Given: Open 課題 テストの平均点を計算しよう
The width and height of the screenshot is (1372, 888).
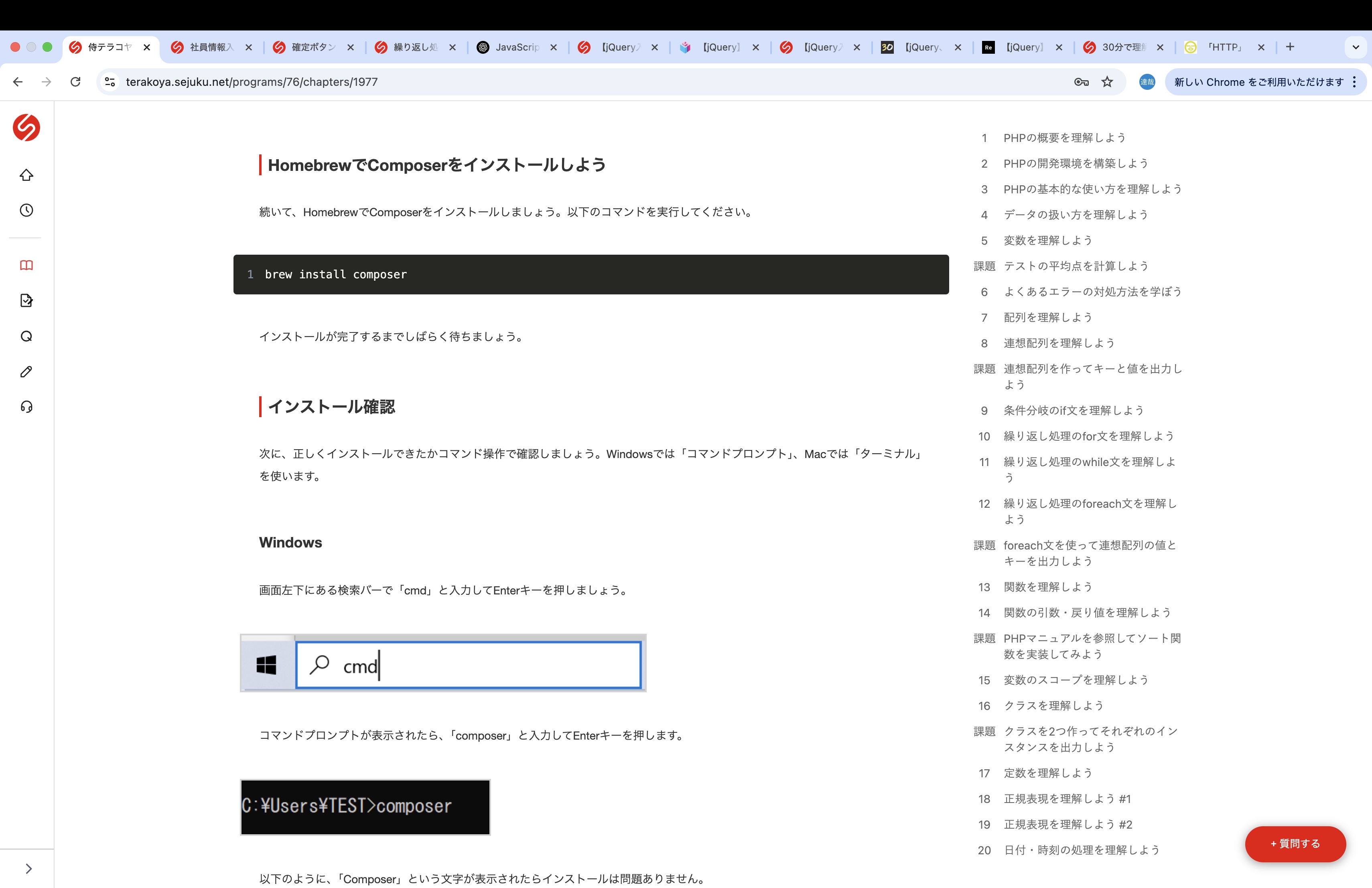Looking at the screenshot, I should point(1076,266).
